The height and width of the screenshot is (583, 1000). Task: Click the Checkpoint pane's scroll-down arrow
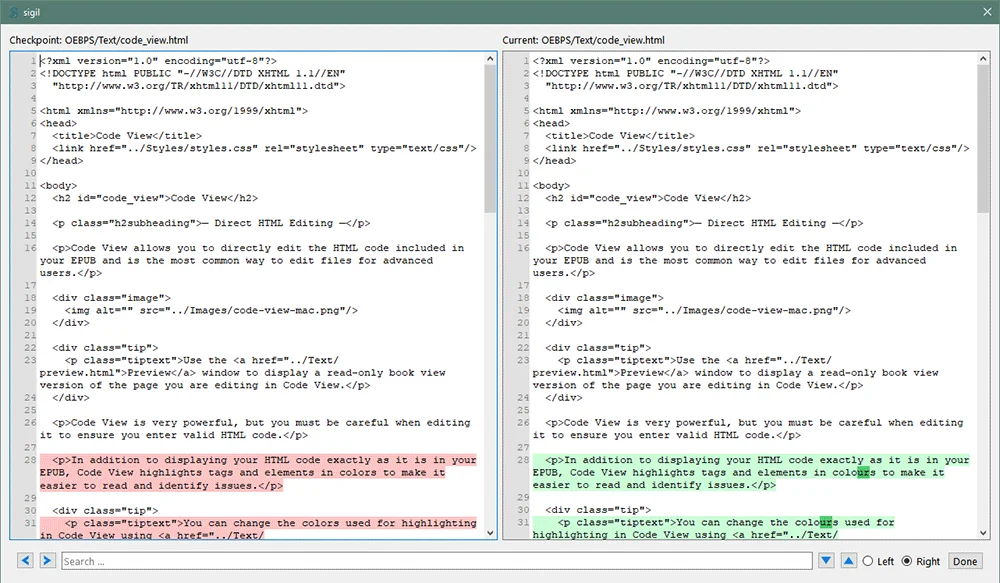tap(490, 533)
